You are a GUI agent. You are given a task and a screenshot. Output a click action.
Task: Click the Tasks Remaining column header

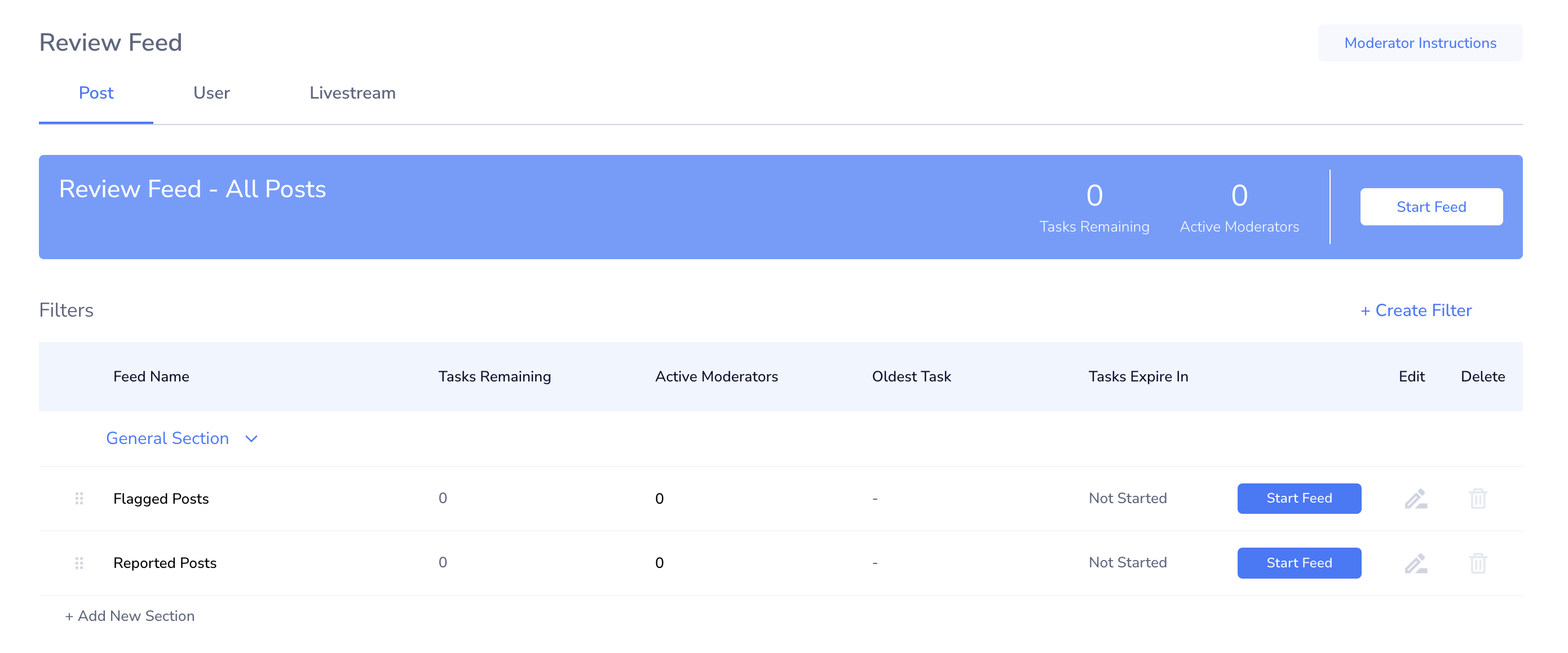pos(494,376)
